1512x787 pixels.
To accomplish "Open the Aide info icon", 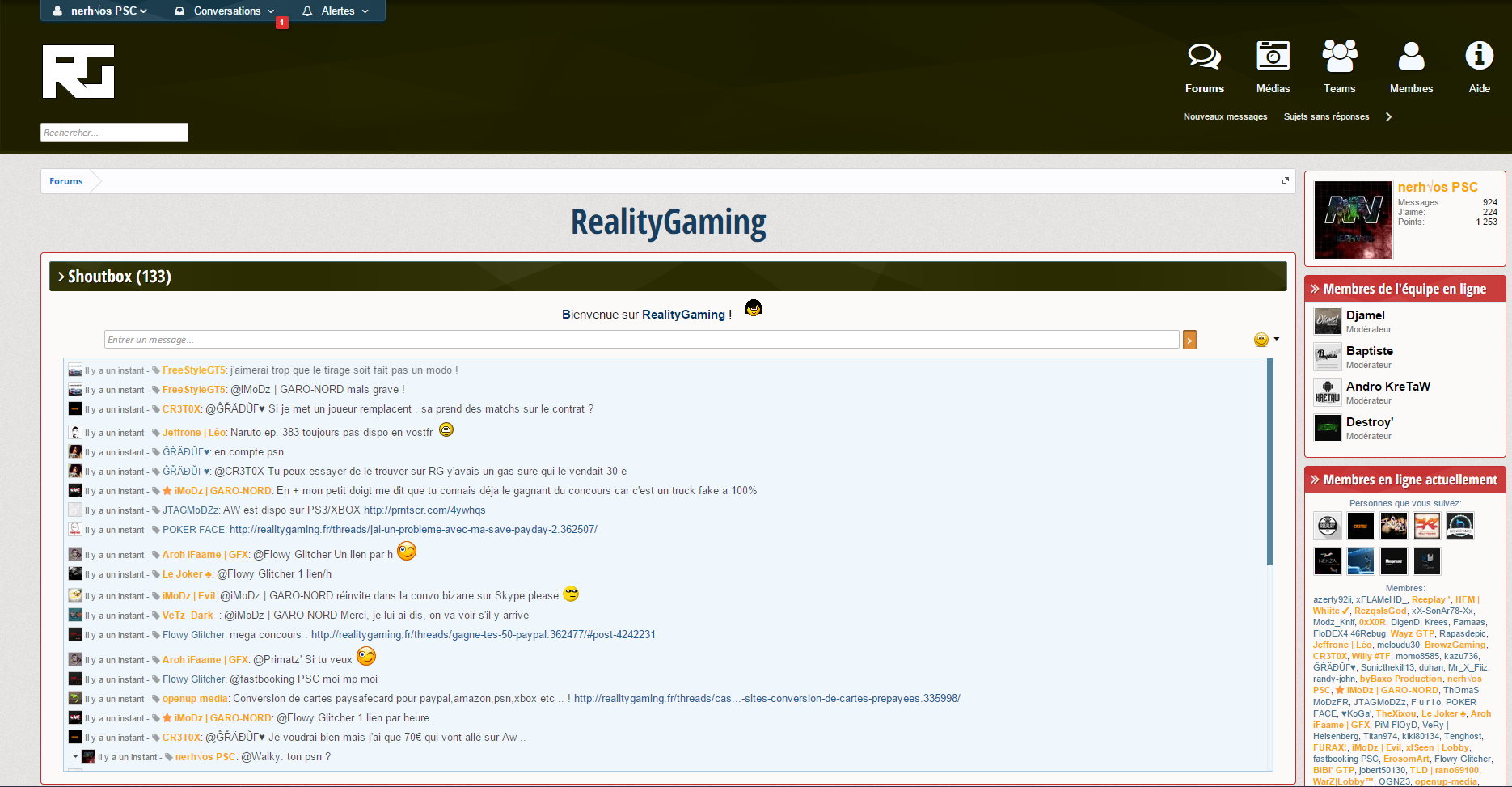I will click(1479, 56).
